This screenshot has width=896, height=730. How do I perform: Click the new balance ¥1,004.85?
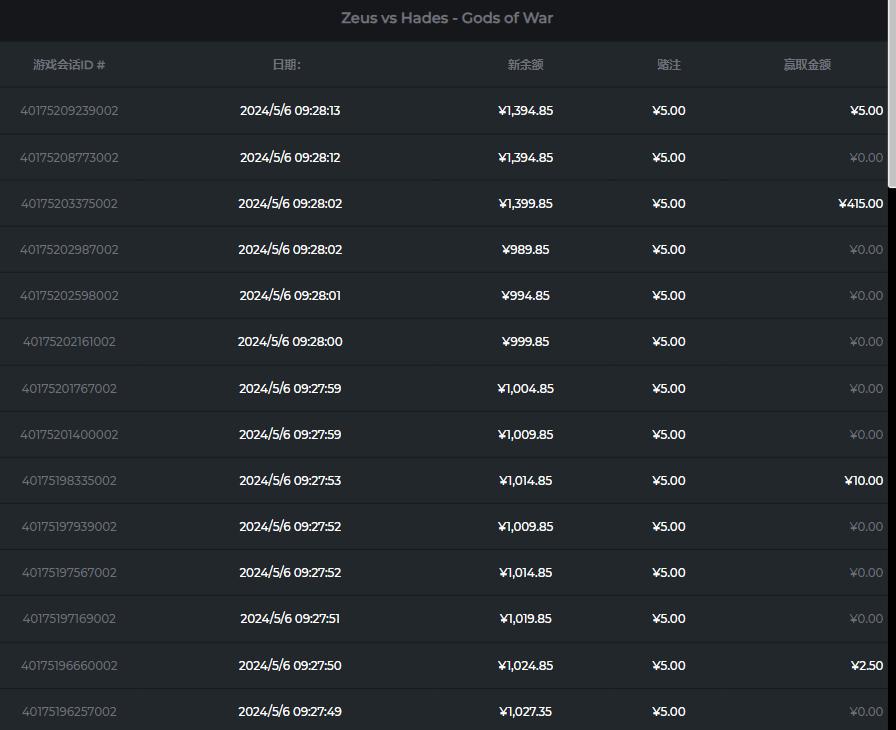coord(526,388)
